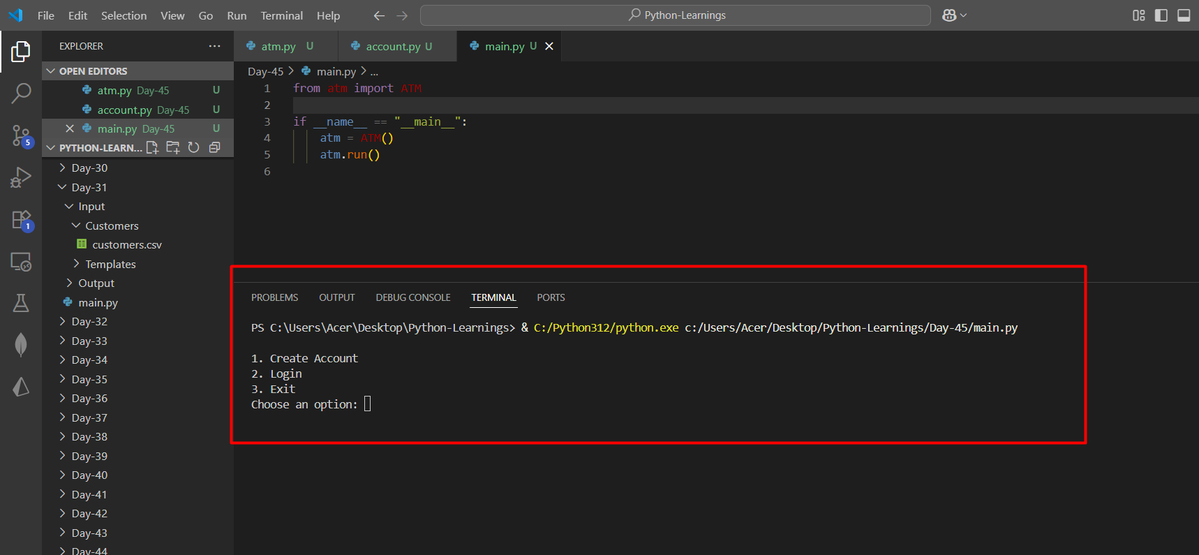The image size is (1199, 555).
Task: Open the View menu
Action: tap(173, 15)
